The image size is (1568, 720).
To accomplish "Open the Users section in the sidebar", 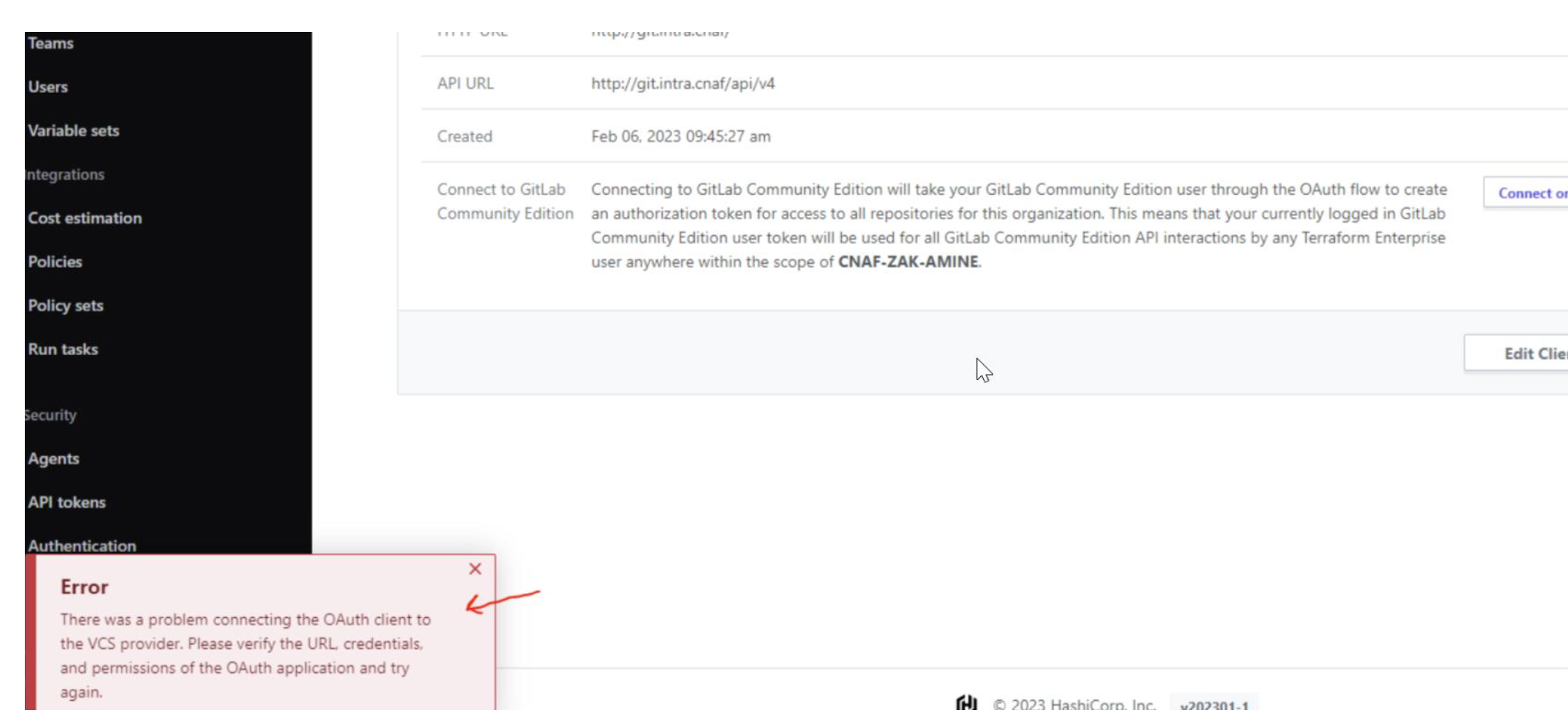I will [47, 86].
